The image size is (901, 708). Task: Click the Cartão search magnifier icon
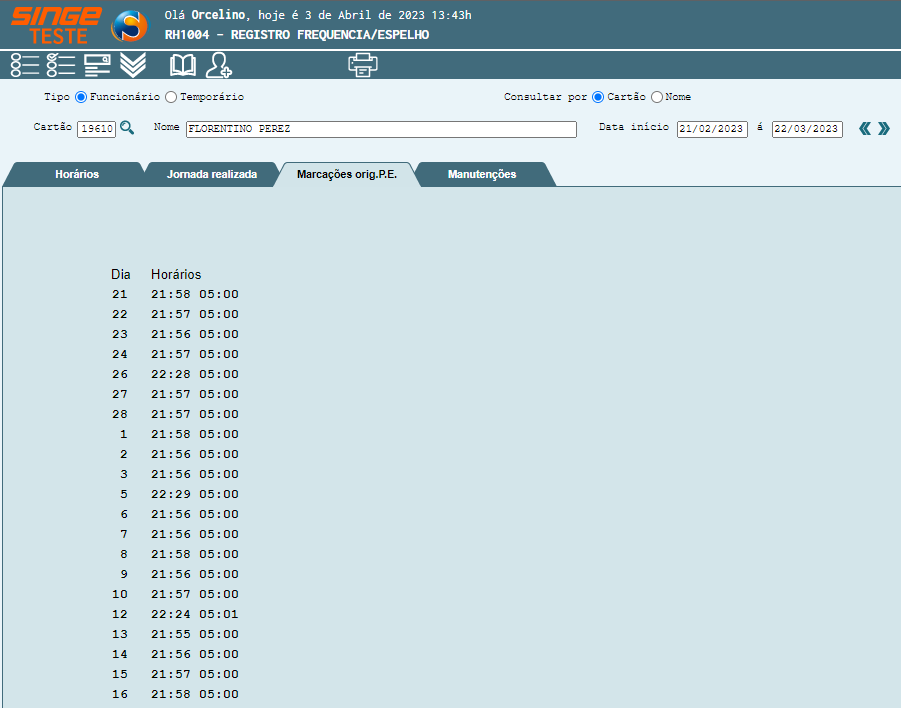pos(127,128)
